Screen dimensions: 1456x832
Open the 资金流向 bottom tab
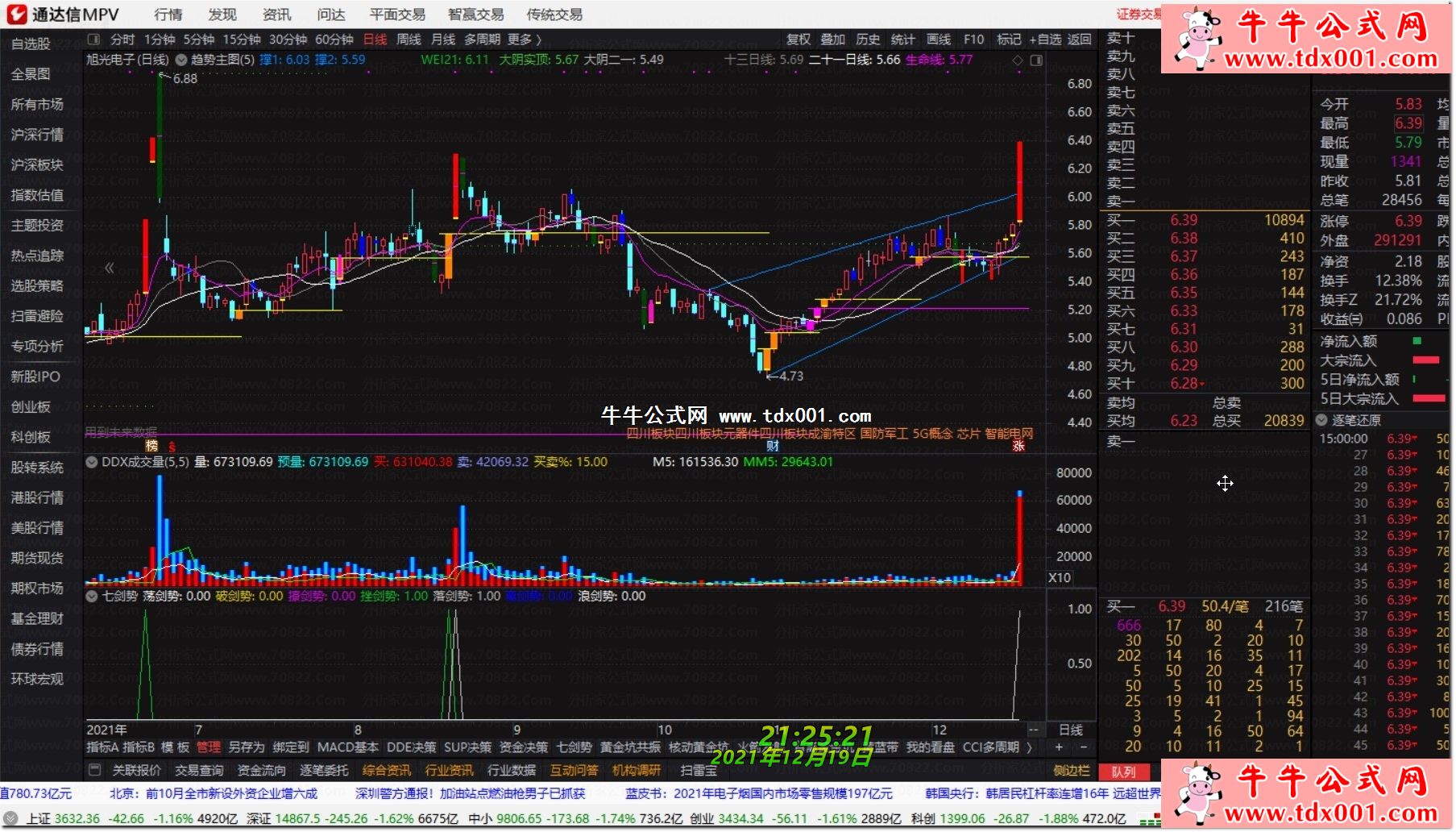(261, 771)
